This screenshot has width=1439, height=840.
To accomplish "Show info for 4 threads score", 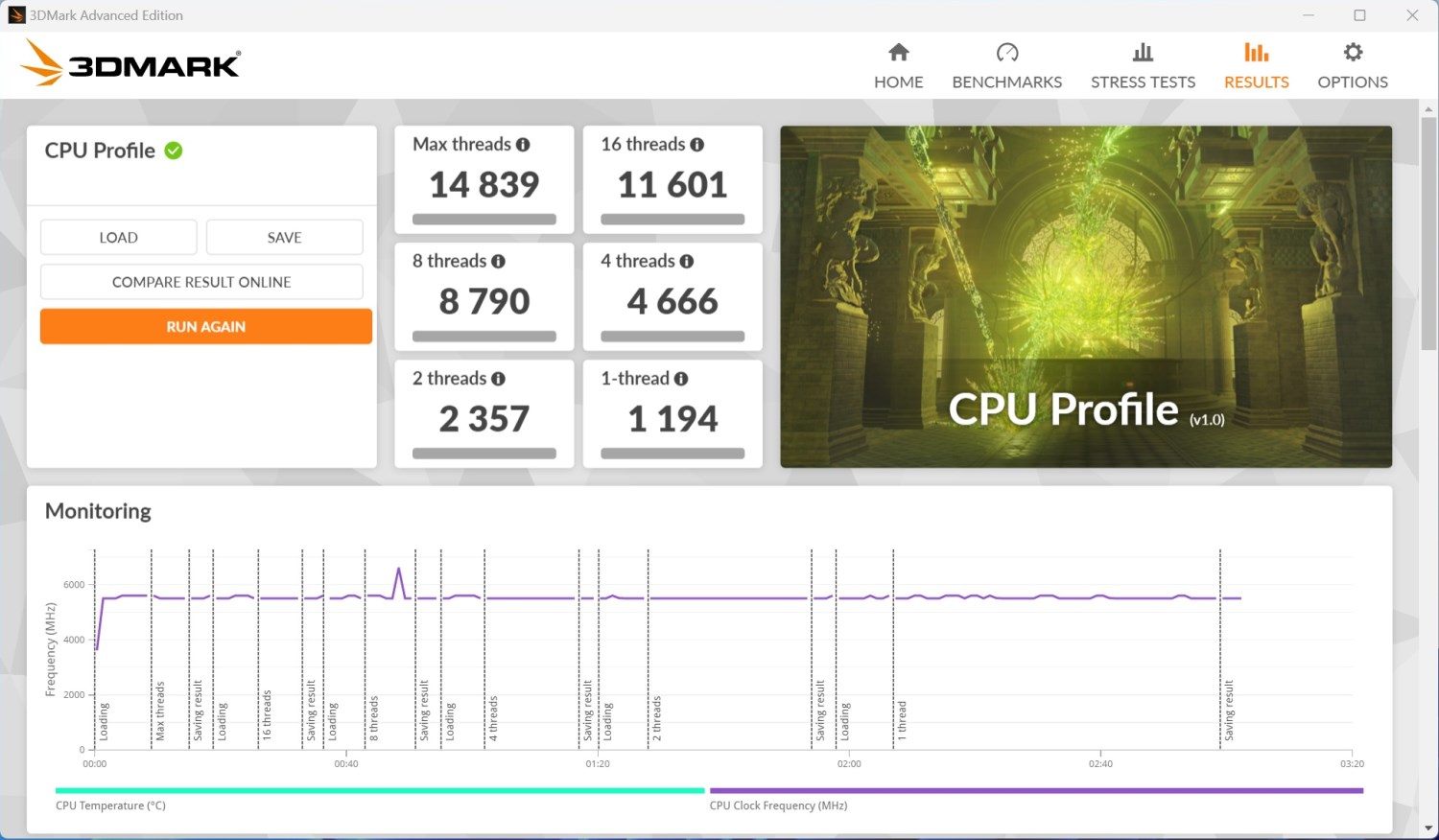I will [687, 262].
